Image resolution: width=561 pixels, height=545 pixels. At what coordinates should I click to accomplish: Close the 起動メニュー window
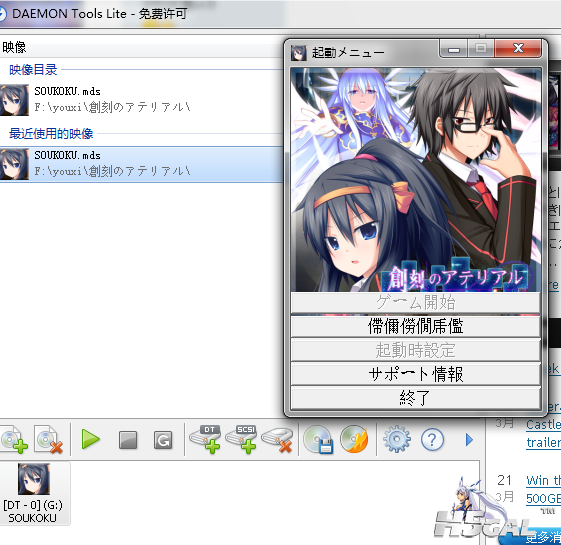[518, 49]
